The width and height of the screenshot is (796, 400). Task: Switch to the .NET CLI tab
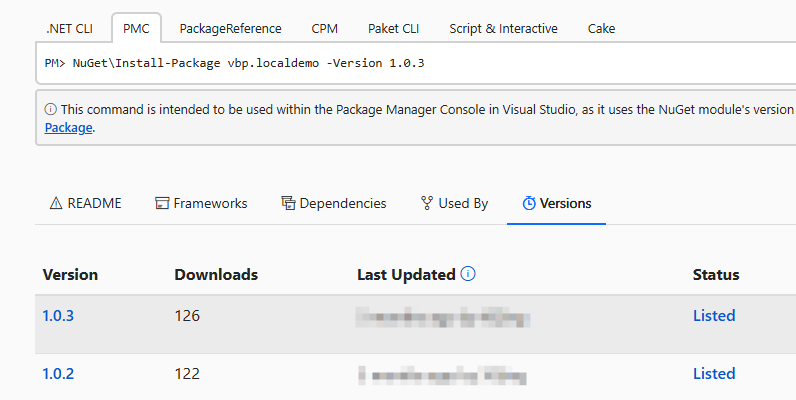tap(69, 28)
